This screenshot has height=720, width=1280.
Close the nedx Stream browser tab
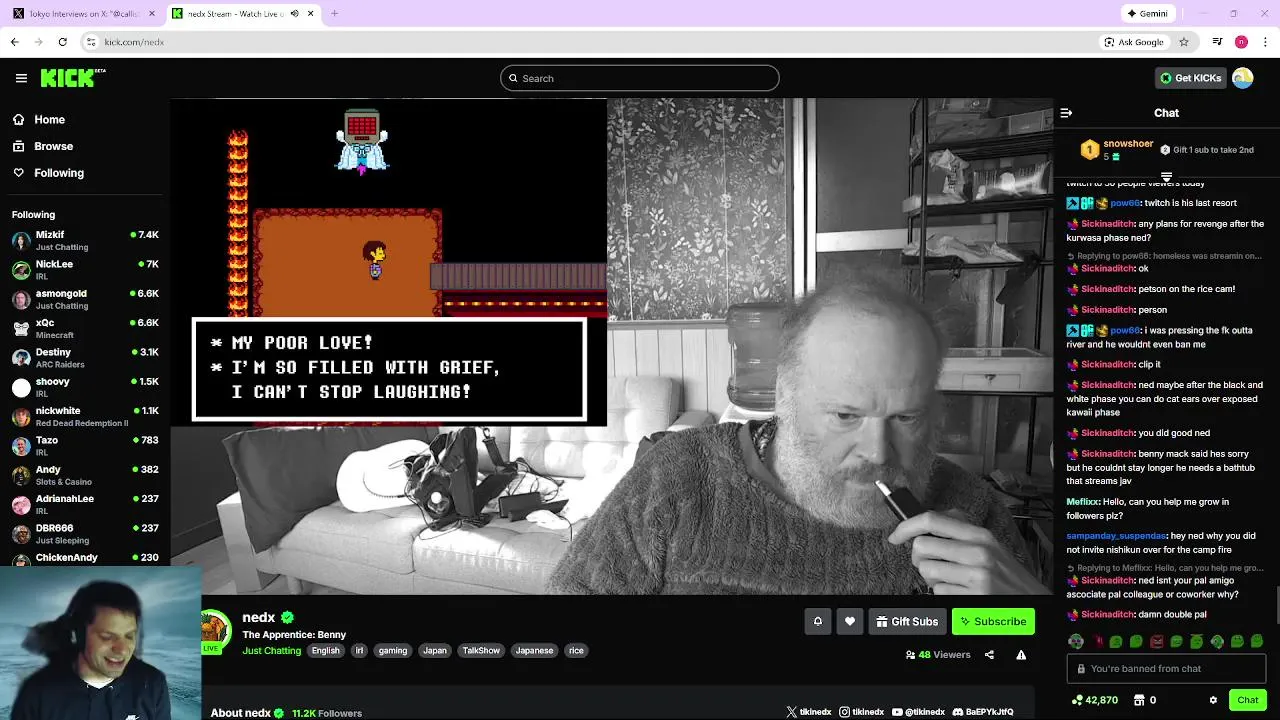(x=310, y=14)
